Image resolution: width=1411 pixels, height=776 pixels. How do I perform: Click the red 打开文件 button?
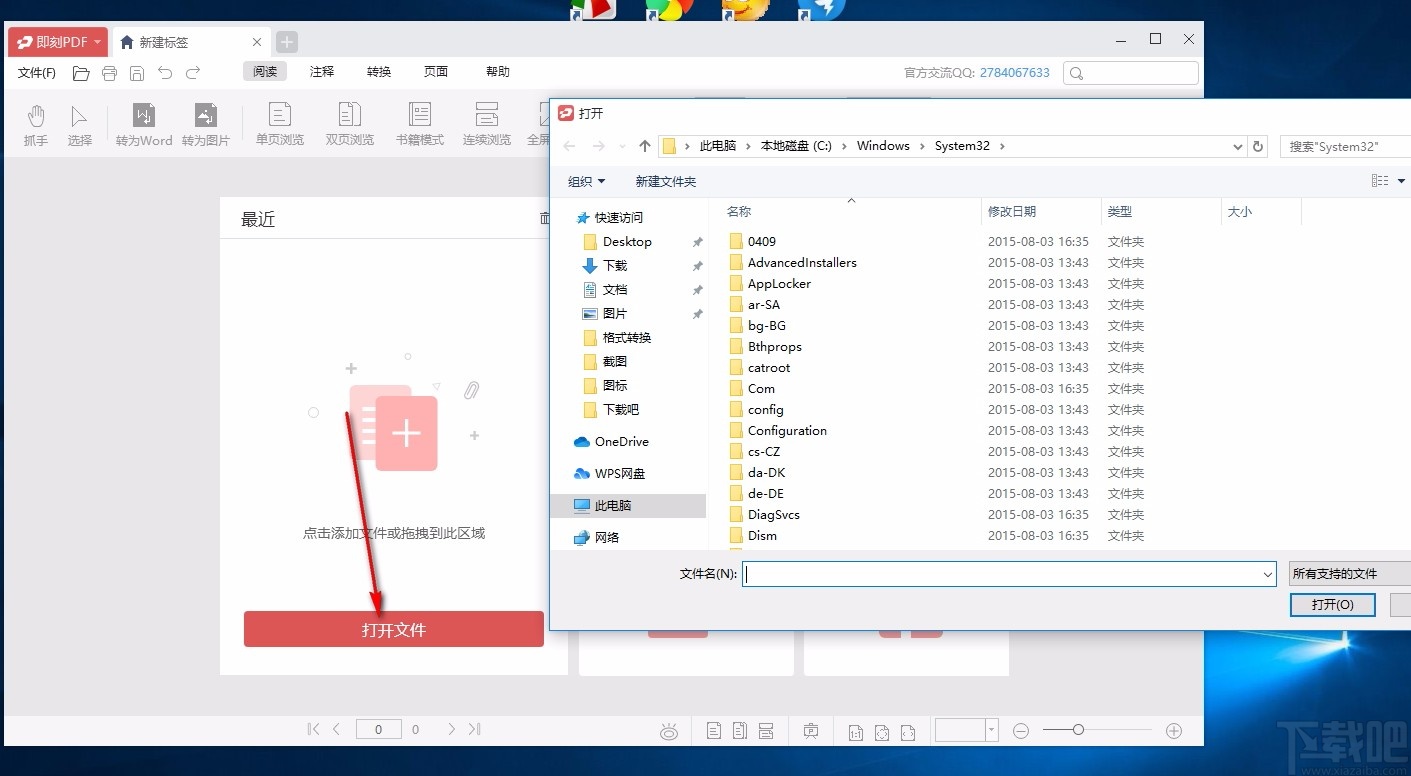pyautogui.click(x=393, y=630)
